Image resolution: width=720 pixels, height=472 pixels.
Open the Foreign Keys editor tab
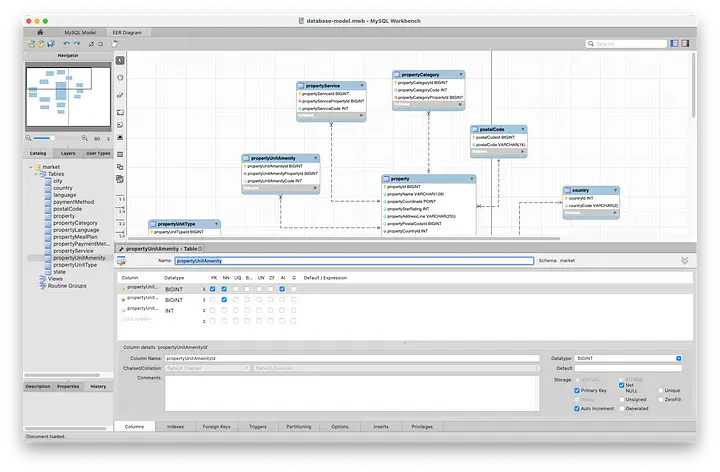point(216,427)
